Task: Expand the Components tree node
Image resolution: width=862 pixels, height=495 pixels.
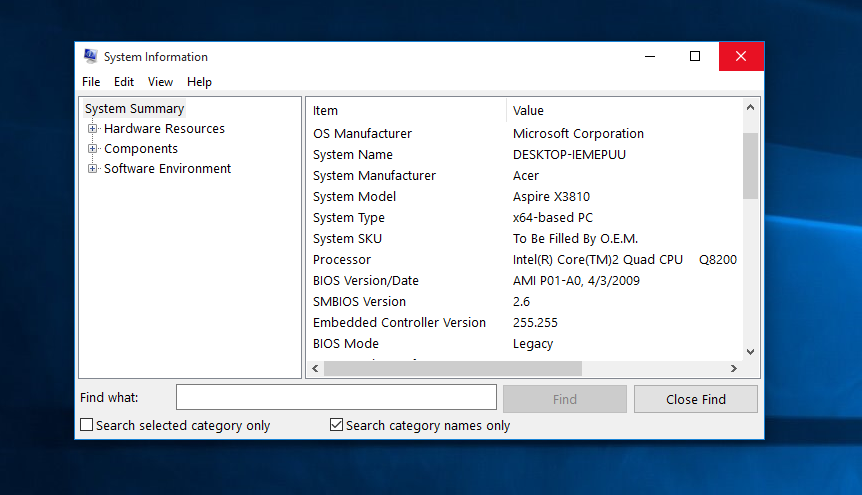Action: pyautogui.click(x=92, y=148)
